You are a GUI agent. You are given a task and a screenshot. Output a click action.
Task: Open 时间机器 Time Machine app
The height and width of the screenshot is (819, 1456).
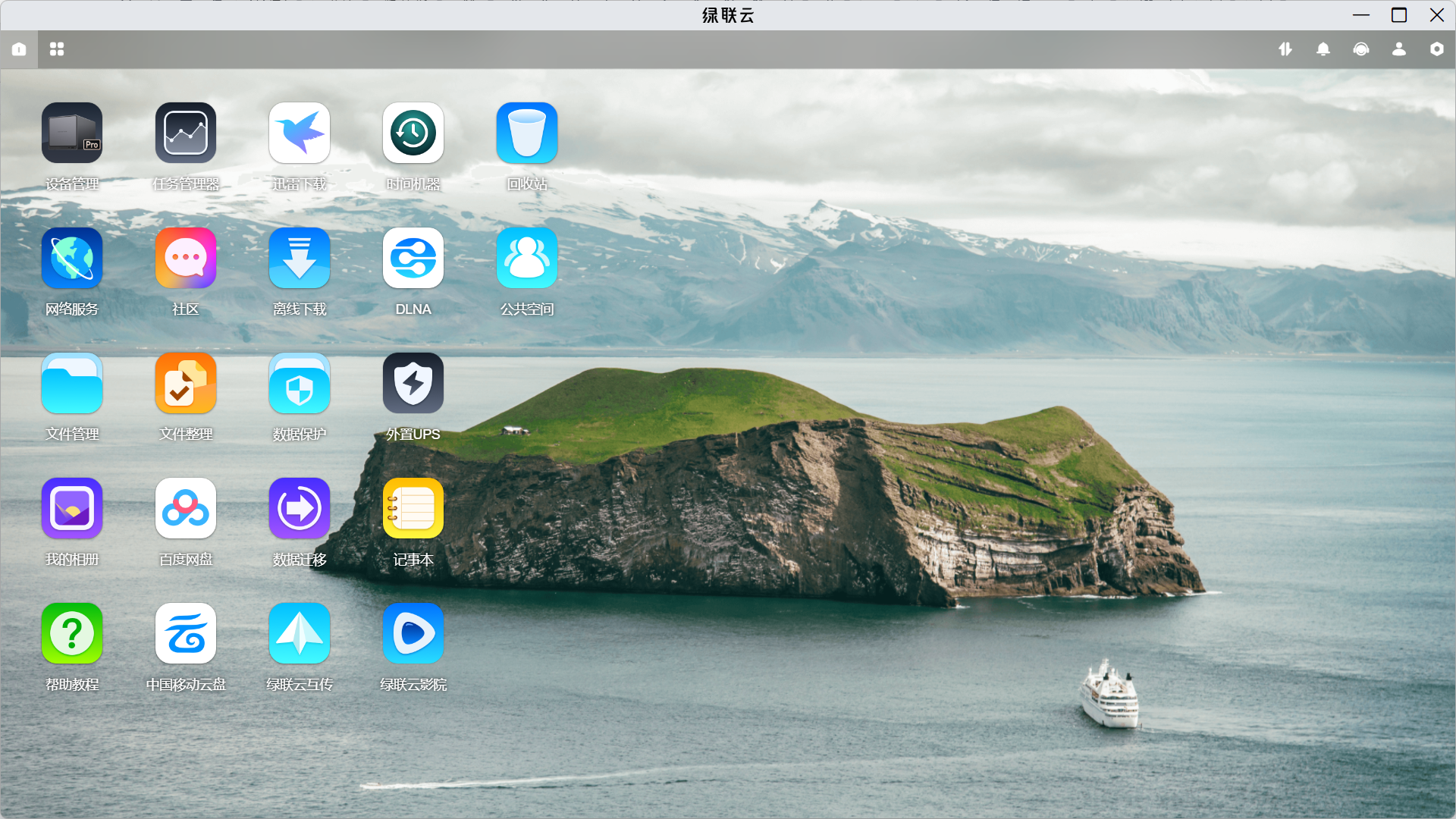(413, 133)
